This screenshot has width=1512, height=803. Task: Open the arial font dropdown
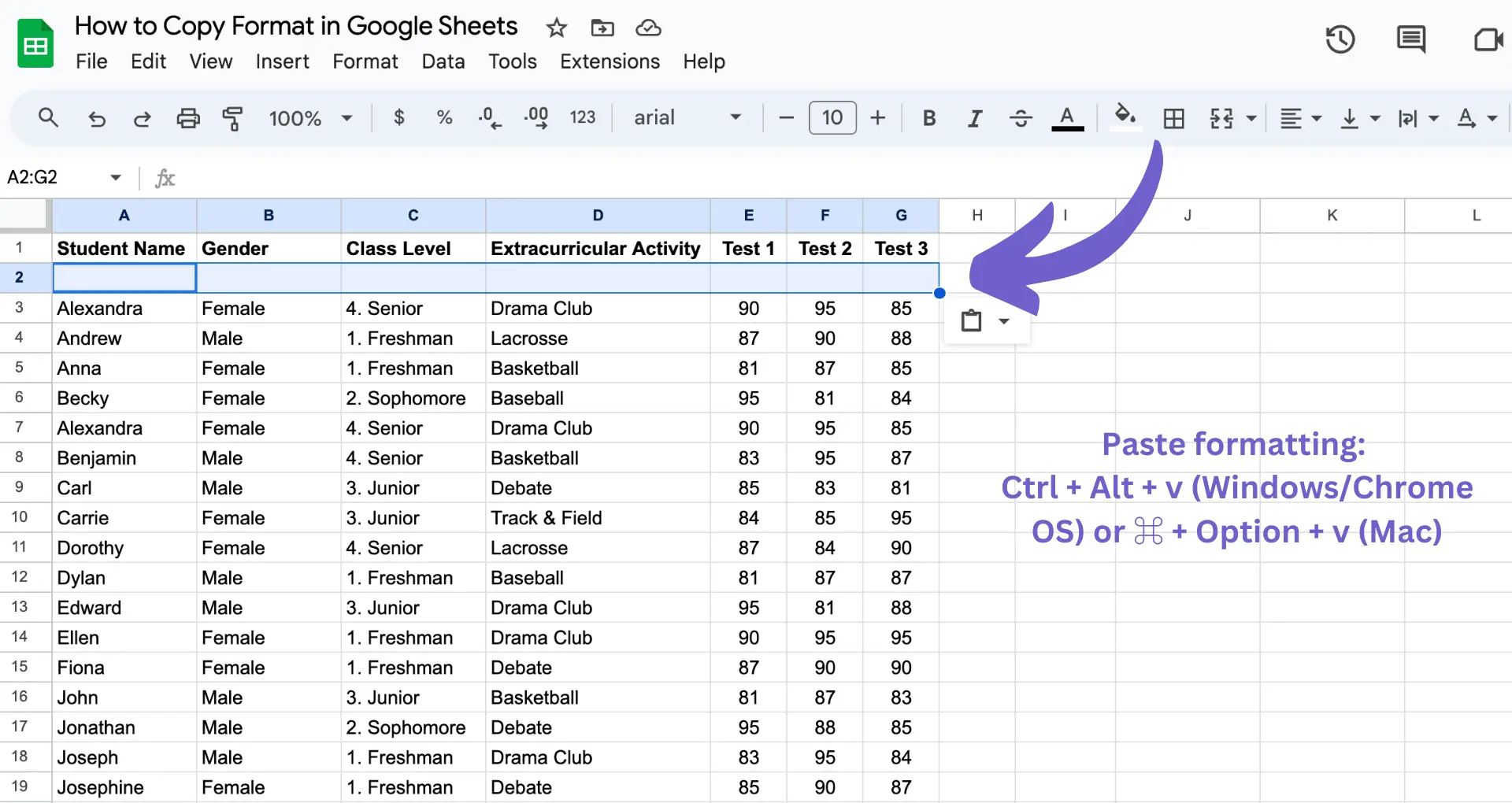(687, 117)
